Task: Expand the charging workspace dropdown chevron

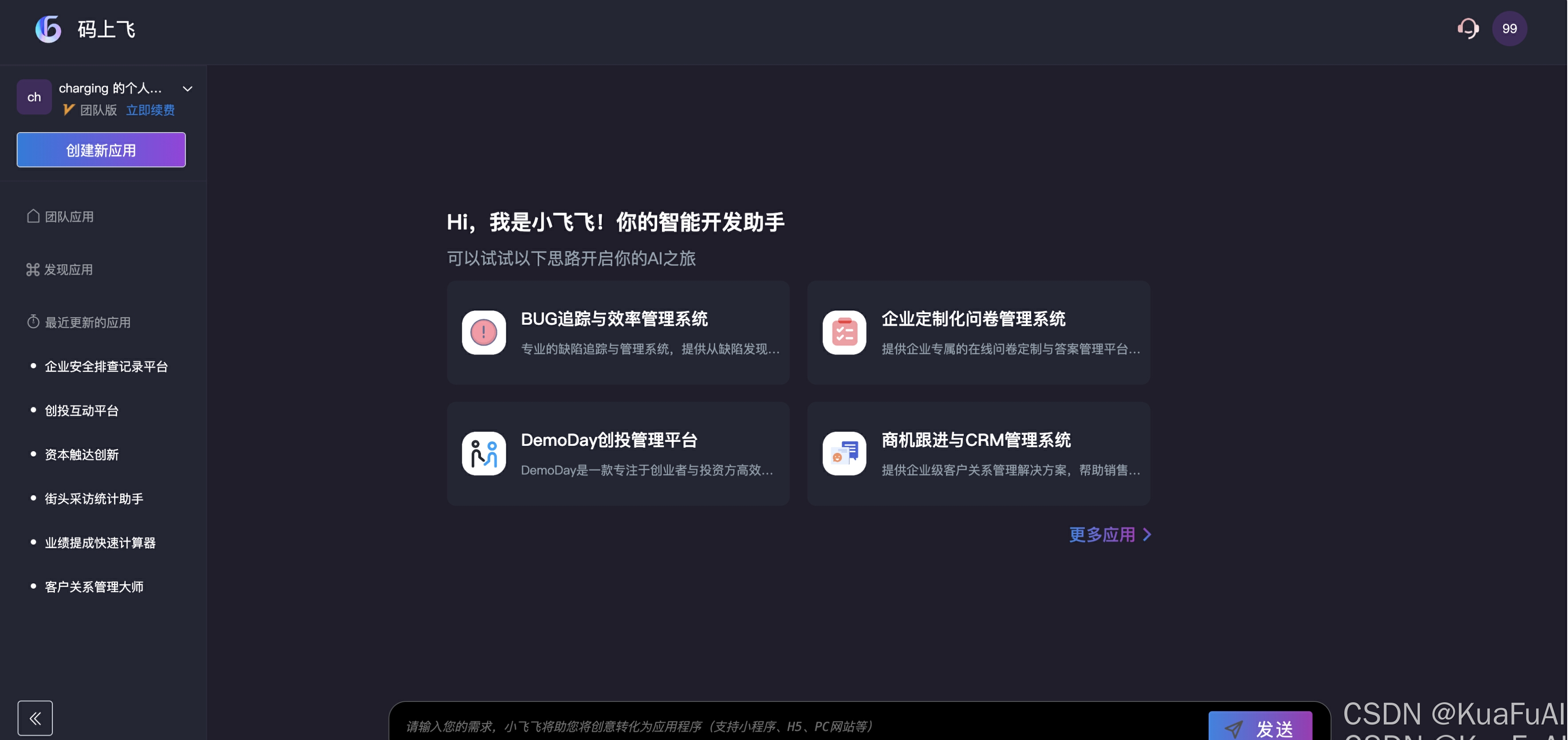Action: point(188,89)
